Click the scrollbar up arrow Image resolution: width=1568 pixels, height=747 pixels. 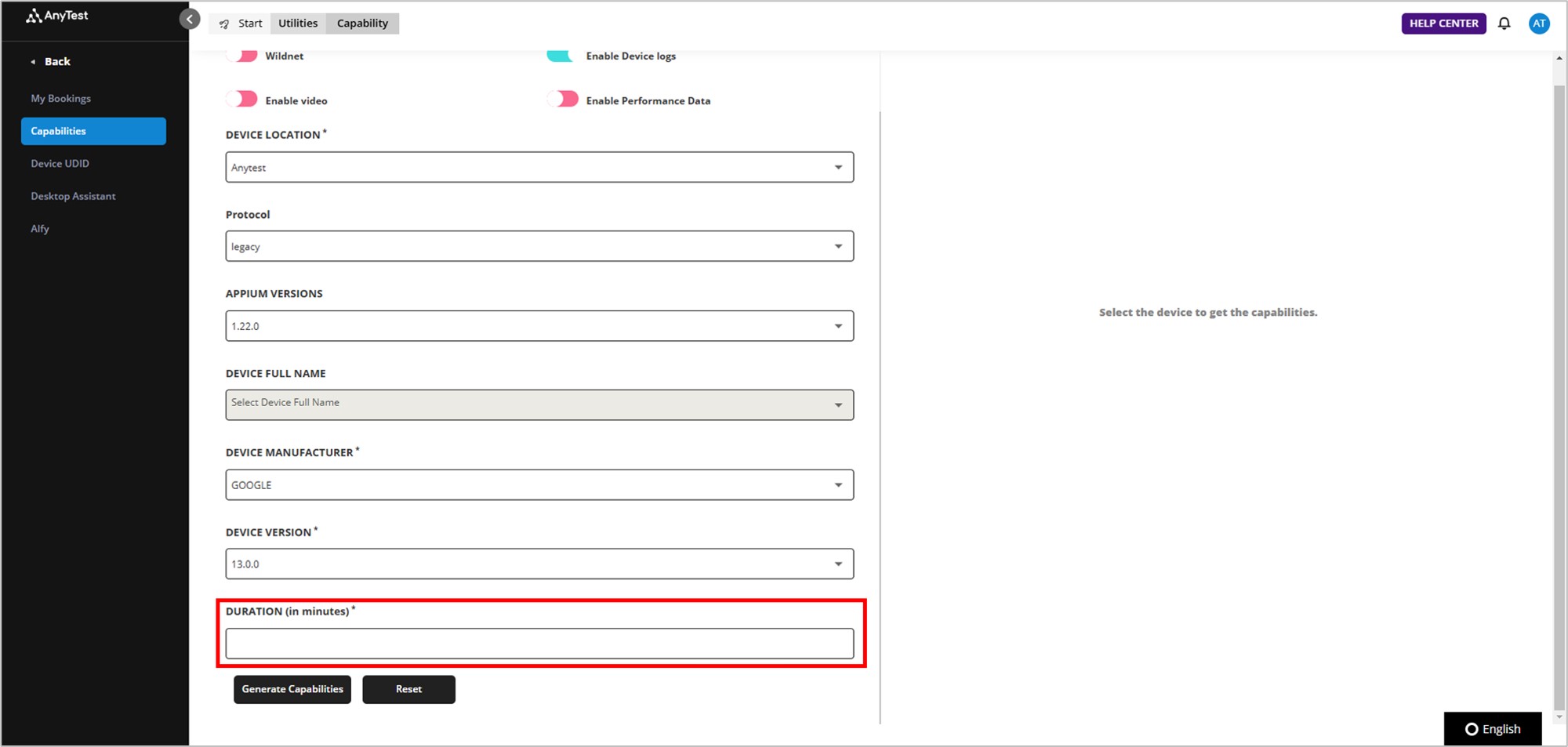coord(1559,58)
